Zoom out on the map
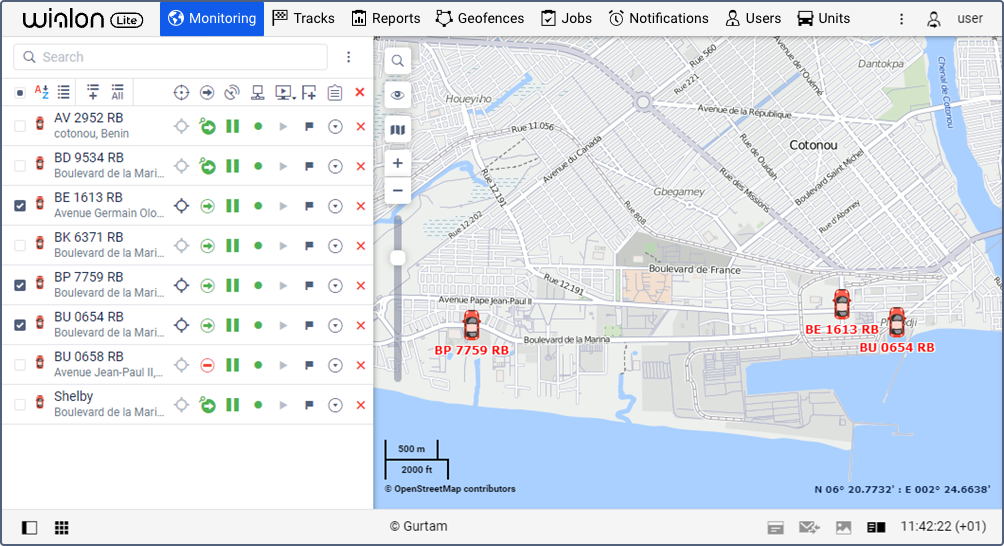The width and height of the screenshot is (1004, 546). click(x=398, y=190)
